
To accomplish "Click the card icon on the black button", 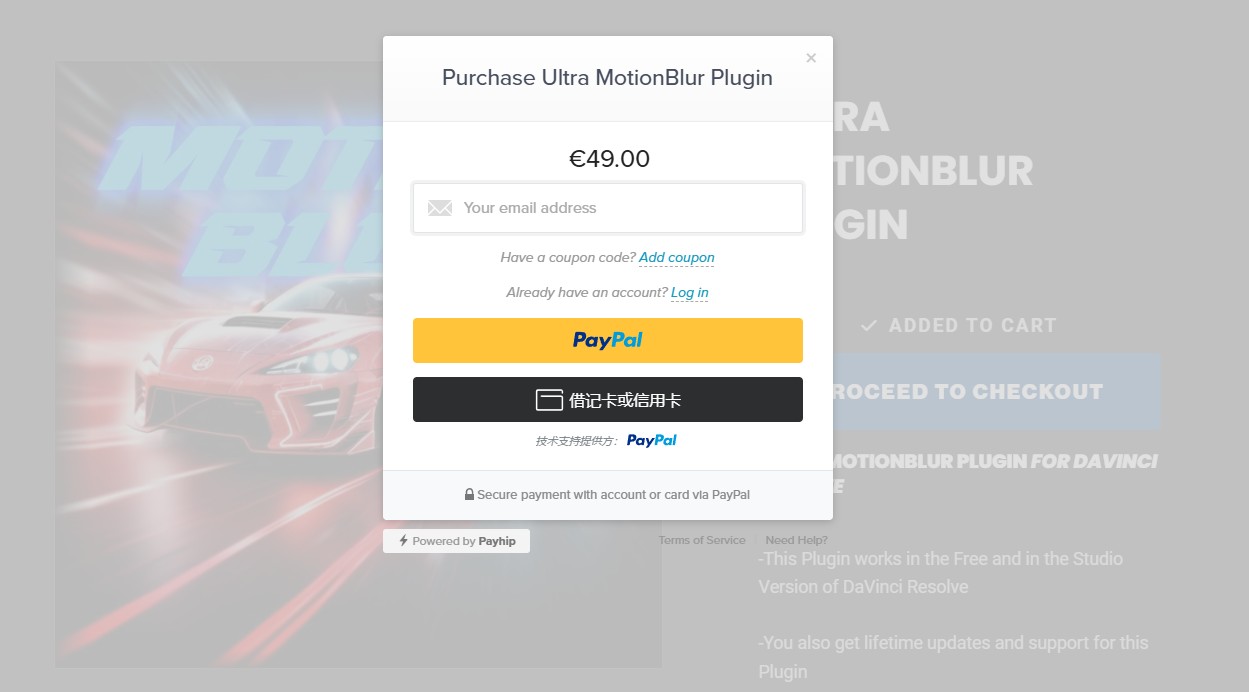I will tap(549, 400).
